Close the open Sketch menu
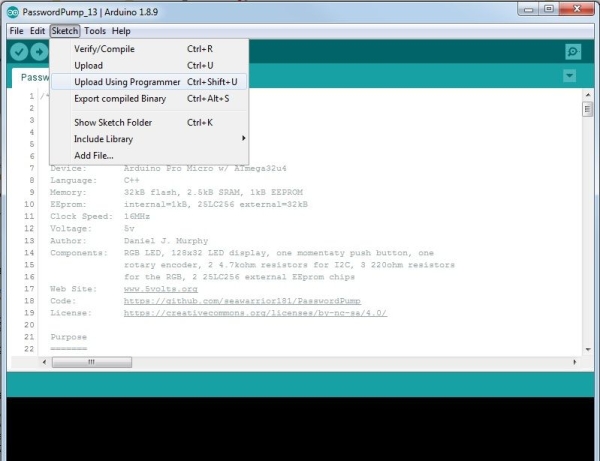 coord(65,31)
